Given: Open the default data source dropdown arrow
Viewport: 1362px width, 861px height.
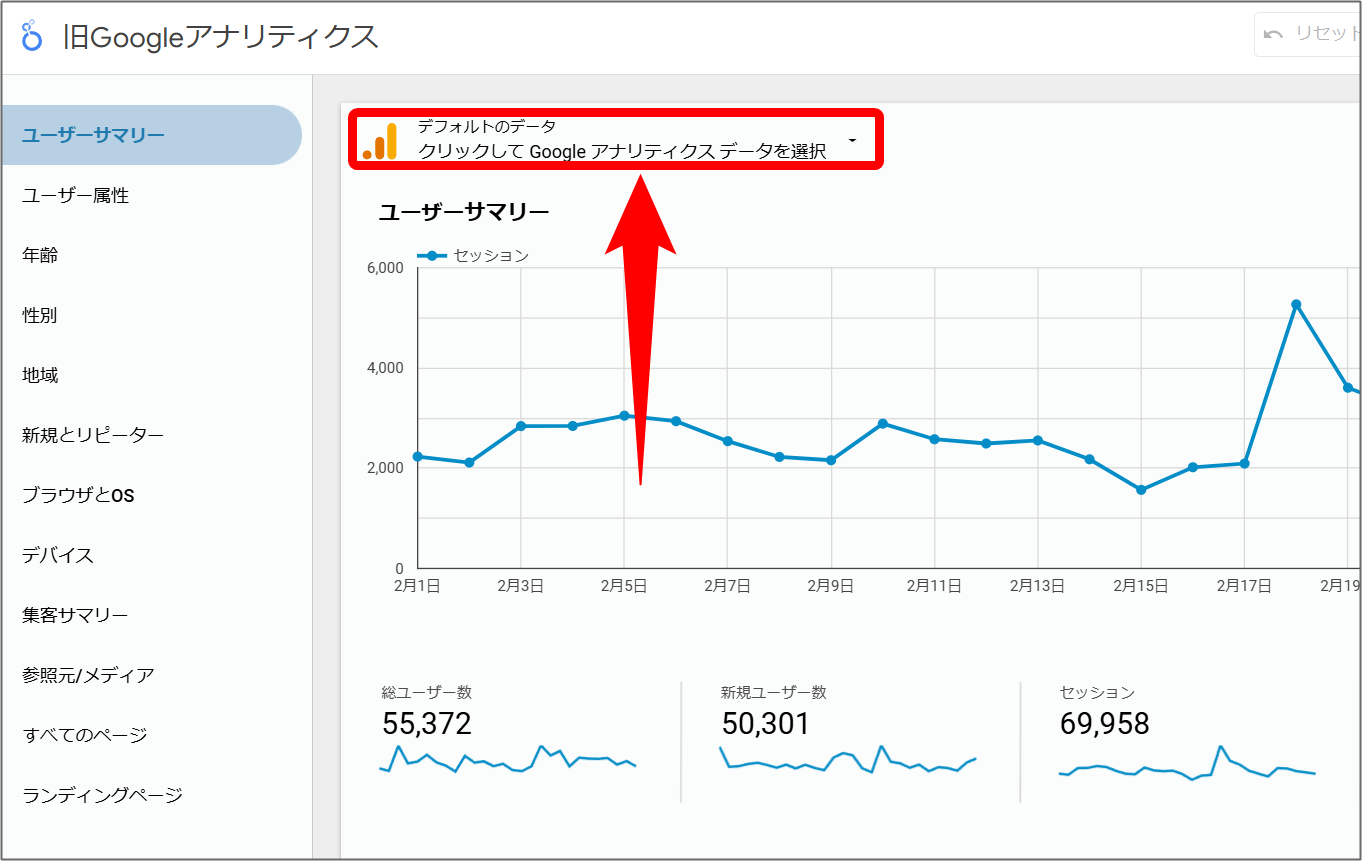Looking at the screenshot, I should coord(852,140).
